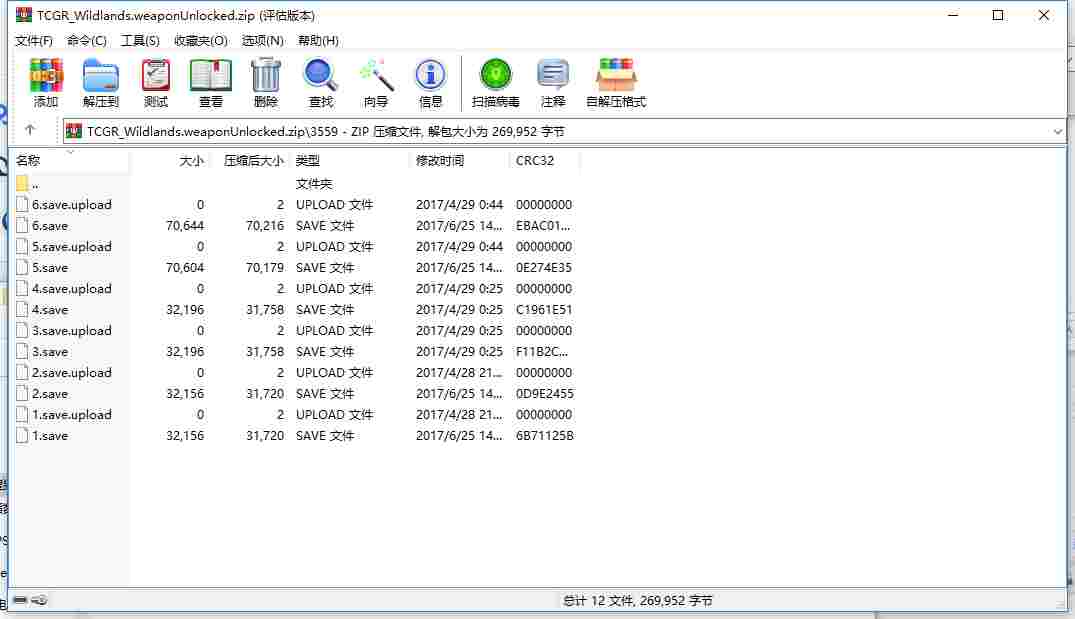Click the drive icon in status bar

20,600
